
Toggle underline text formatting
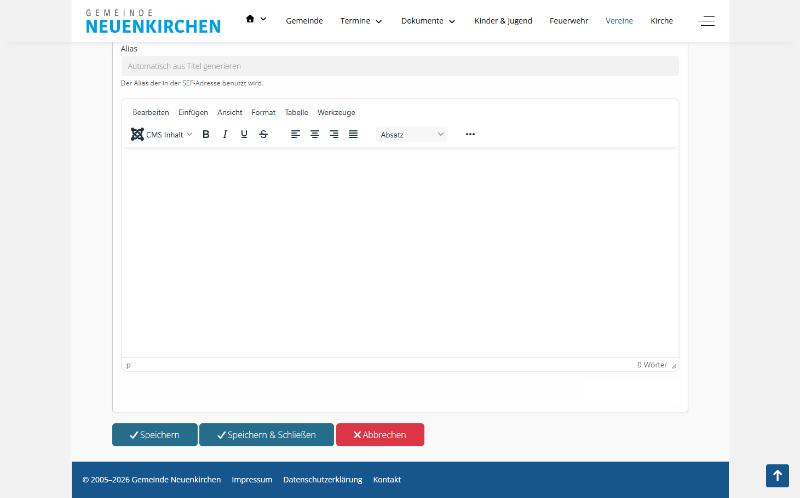click(x=244, y=134)
